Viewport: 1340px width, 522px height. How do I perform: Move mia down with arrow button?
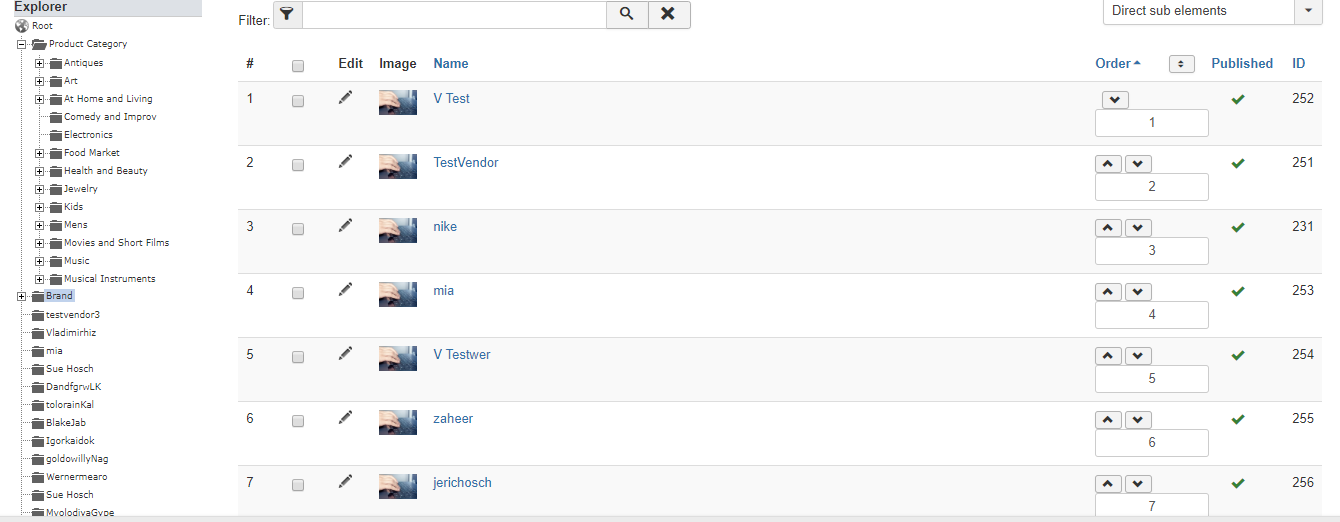(x=1138, y=292)
